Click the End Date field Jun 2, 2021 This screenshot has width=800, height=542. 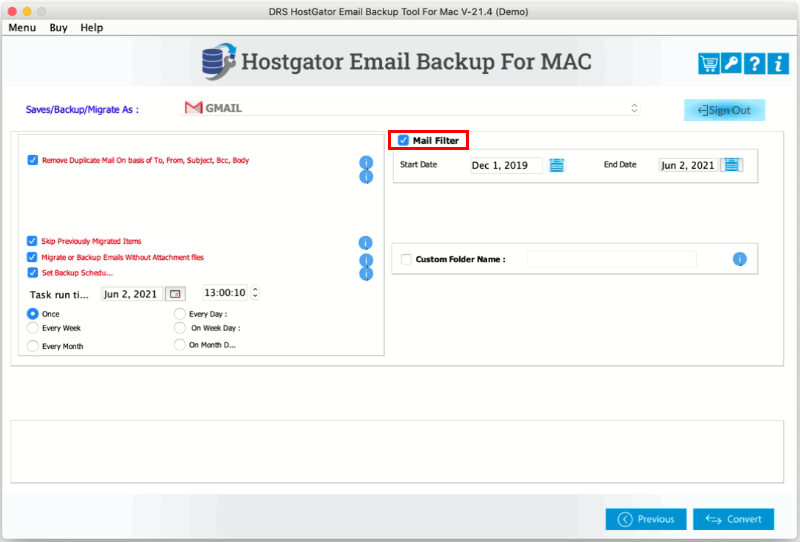tap(688, 165)
